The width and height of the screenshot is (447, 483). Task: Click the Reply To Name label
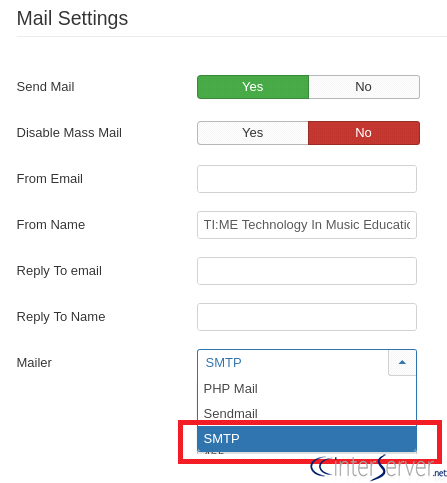[x=61, y=317]
